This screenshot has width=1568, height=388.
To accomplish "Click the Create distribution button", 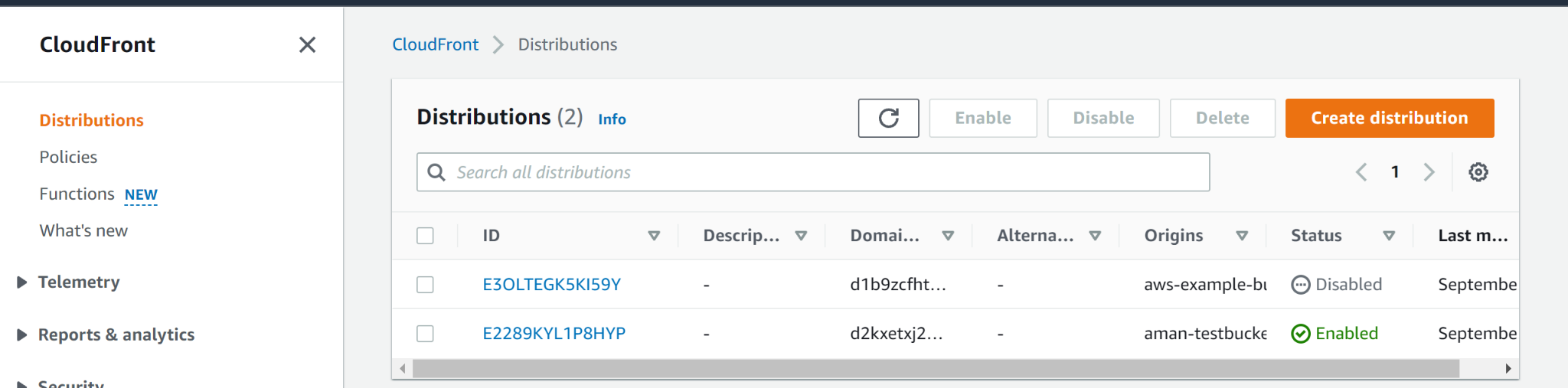I will (x=1389, y=118).
